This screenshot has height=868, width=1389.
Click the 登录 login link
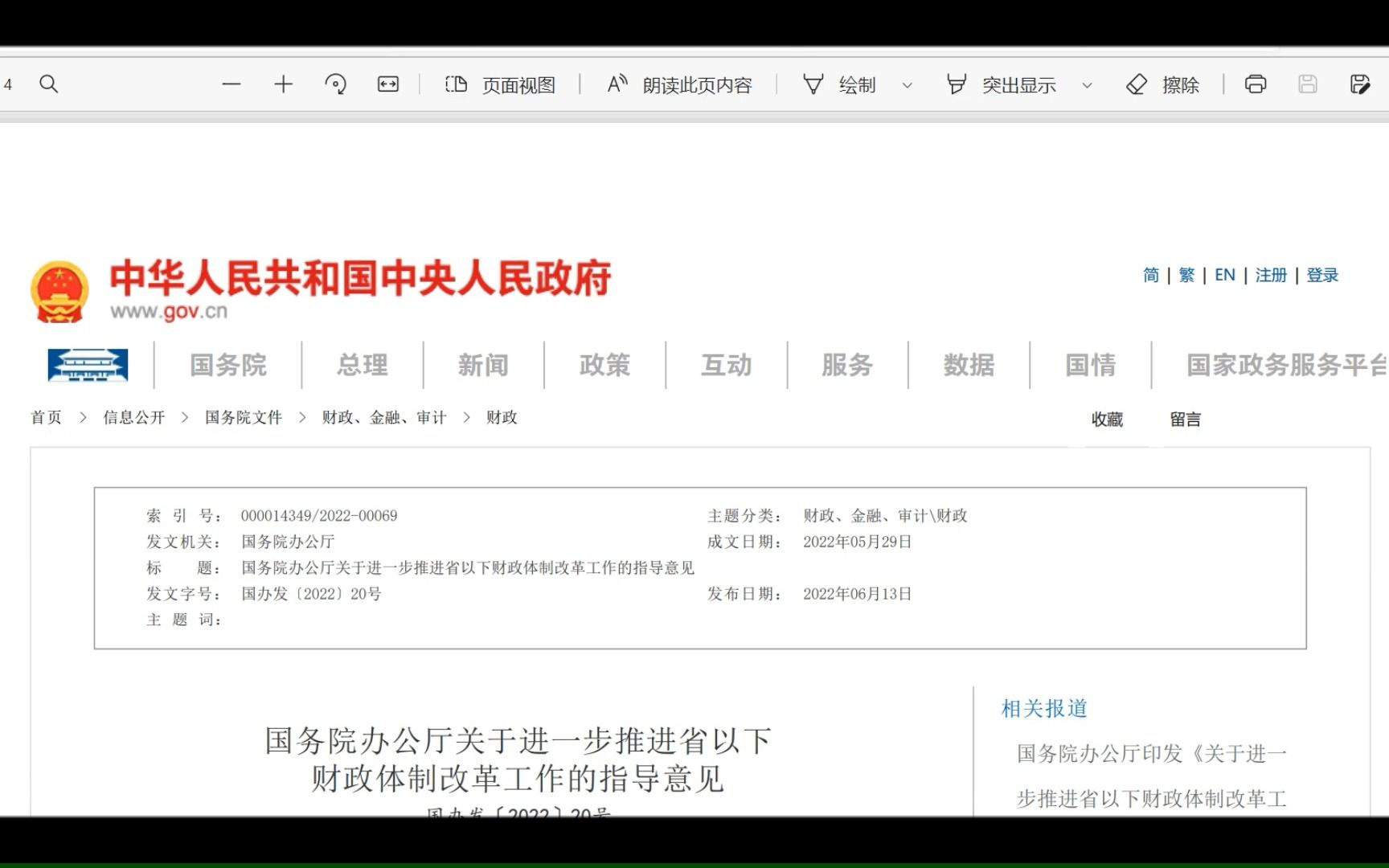coord(1322,275)
